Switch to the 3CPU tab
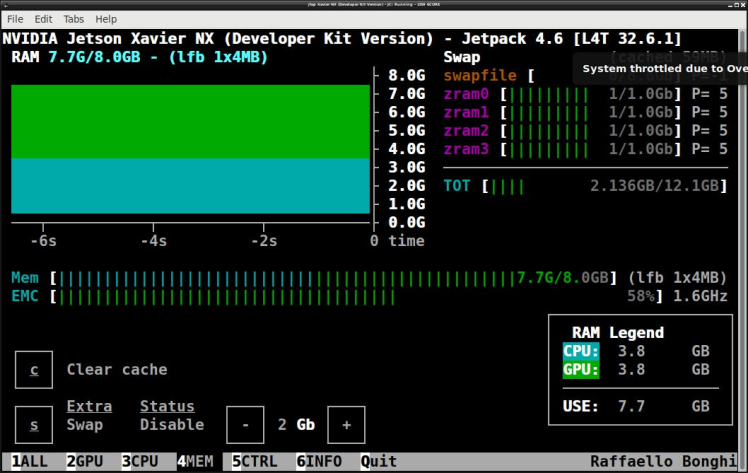This screenshot has width=748, height=473. (x=140, y=462)
